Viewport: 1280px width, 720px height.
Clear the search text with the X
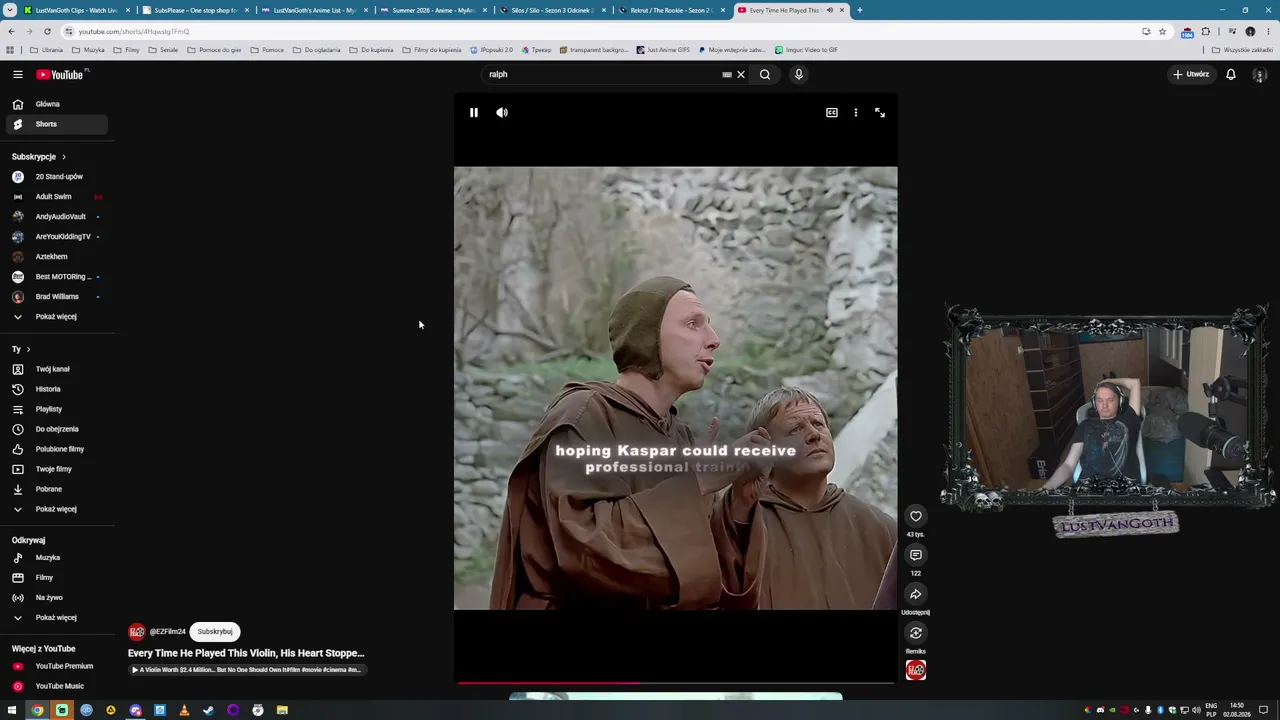coord(741,74)
